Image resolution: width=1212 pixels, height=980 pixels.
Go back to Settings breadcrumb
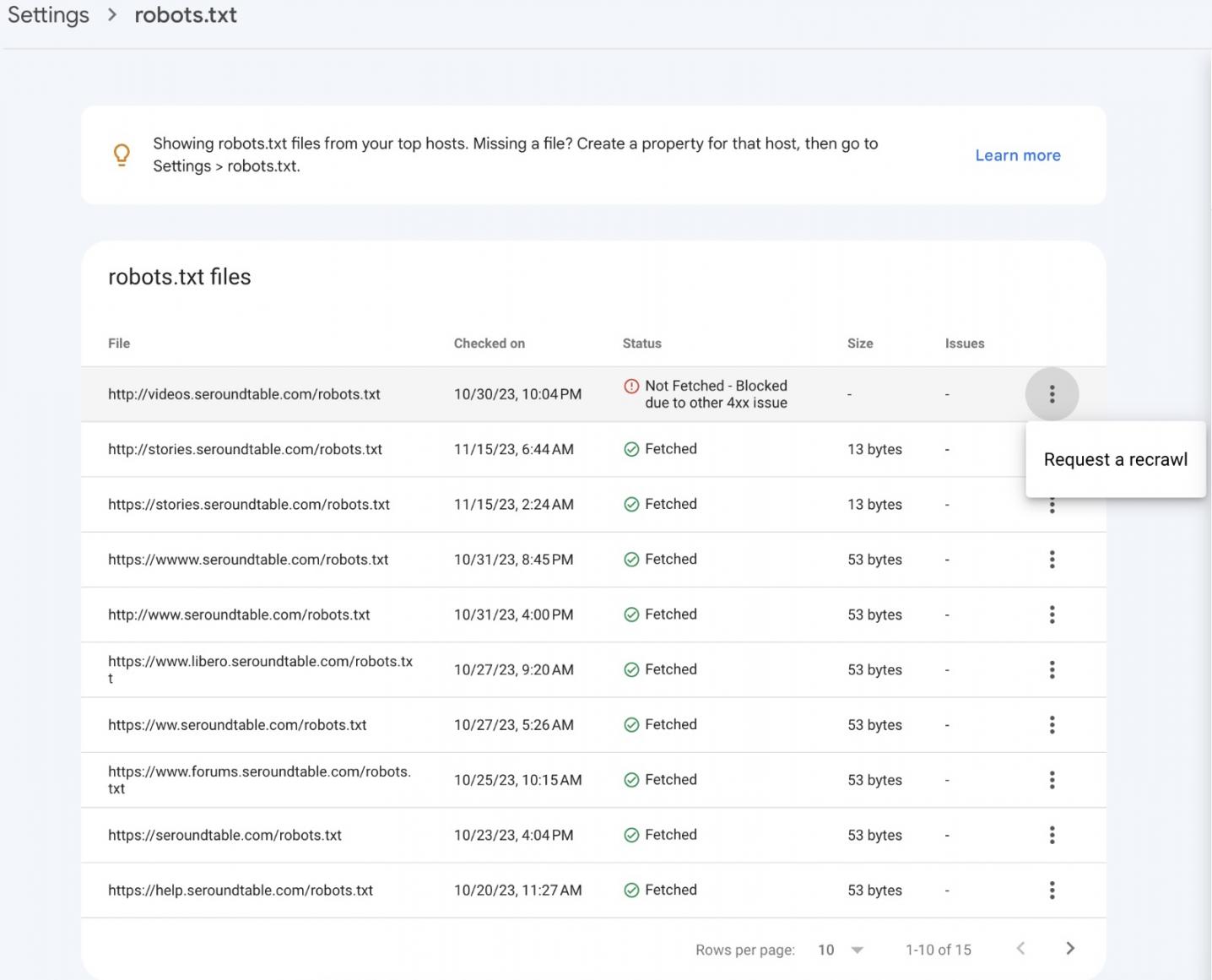[x=48, y=15]
